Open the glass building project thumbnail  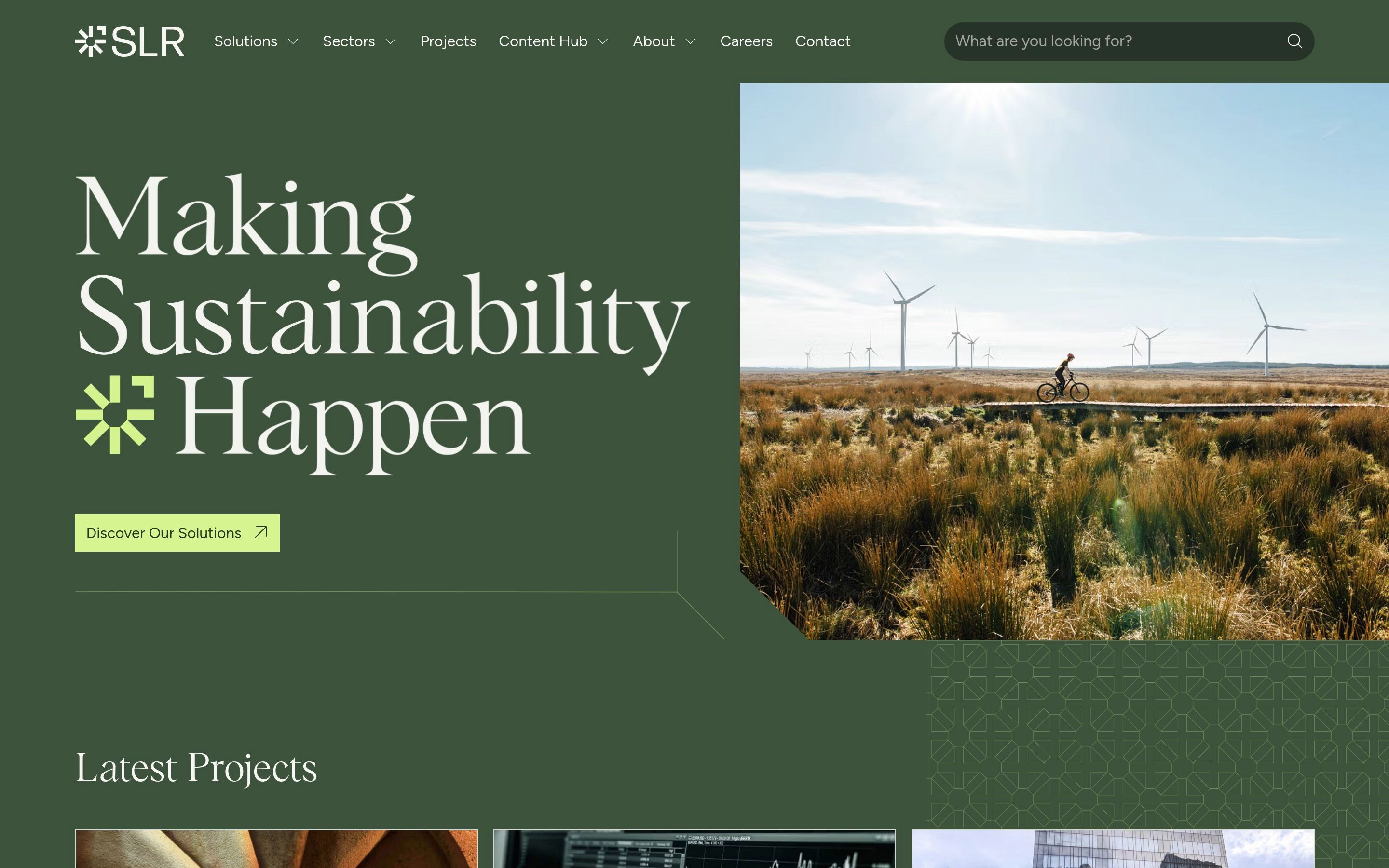point(1112,849)
